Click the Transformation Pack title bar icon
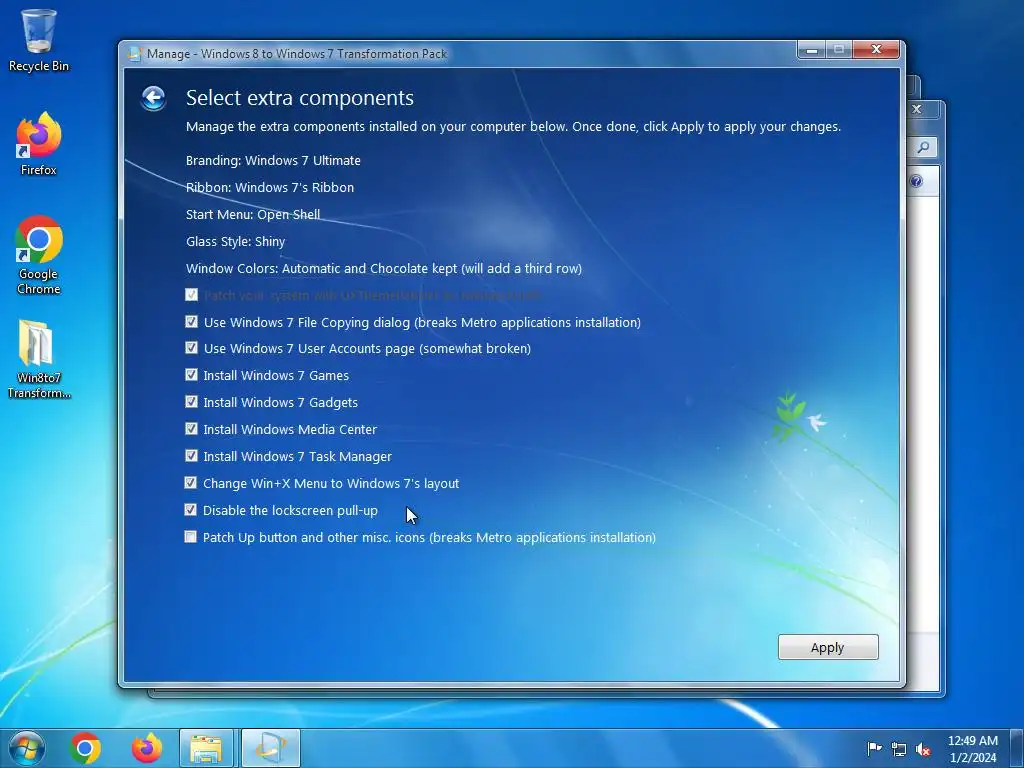The image size is (1024, 768). (x=135, y=54)
